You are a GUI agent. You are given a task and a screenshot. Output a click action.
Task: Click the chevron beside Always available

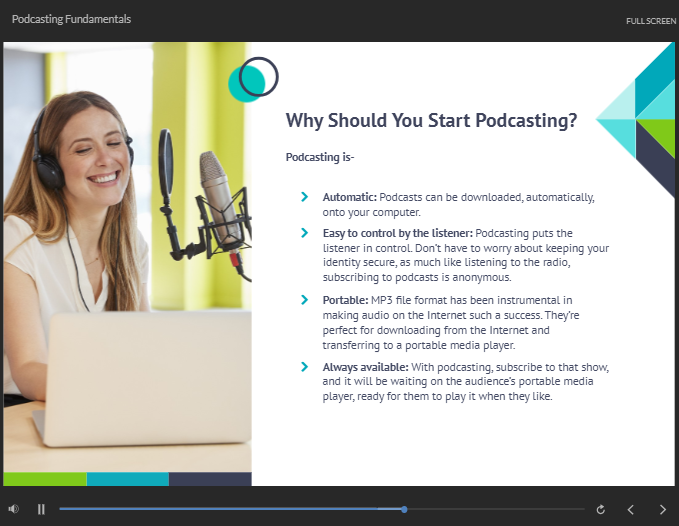click(304, 367)
